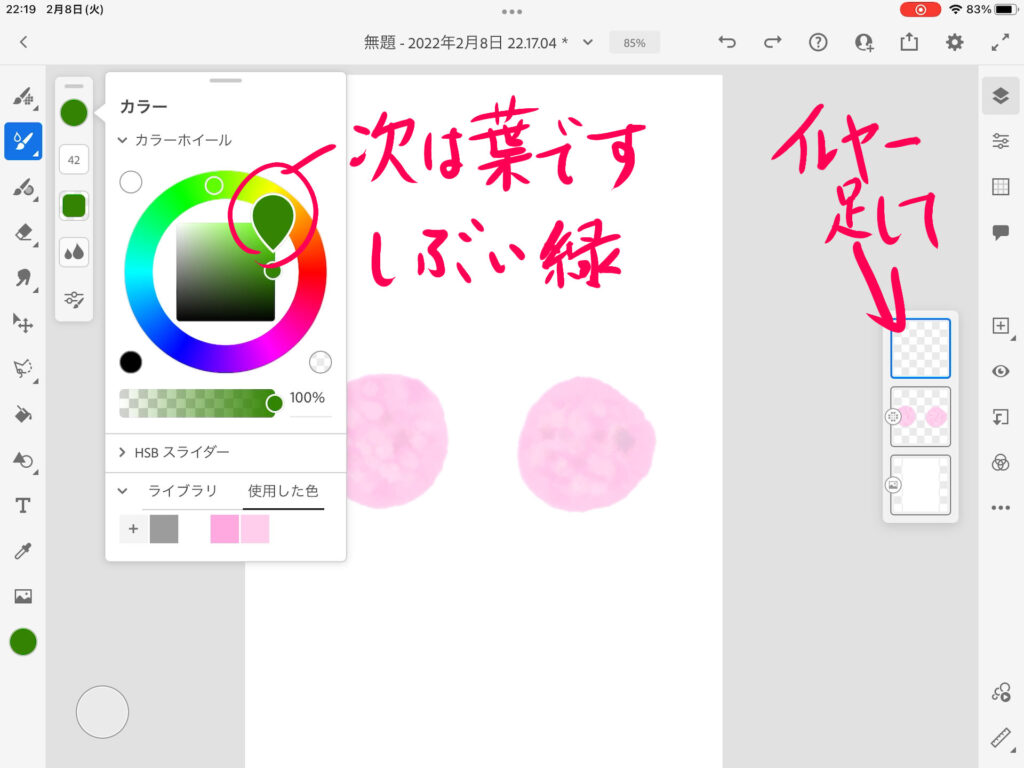Expand the HSB スライダー section
Viewport: 1024px width, 768px height.
(x=123, y=453)
